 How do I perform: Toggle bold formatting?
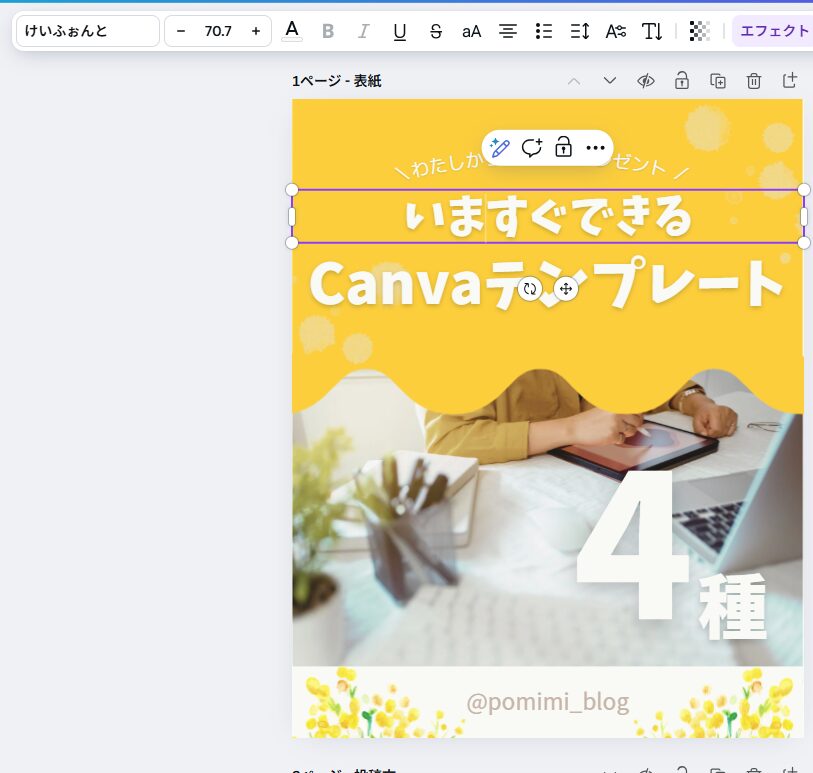tap(328, 32)
